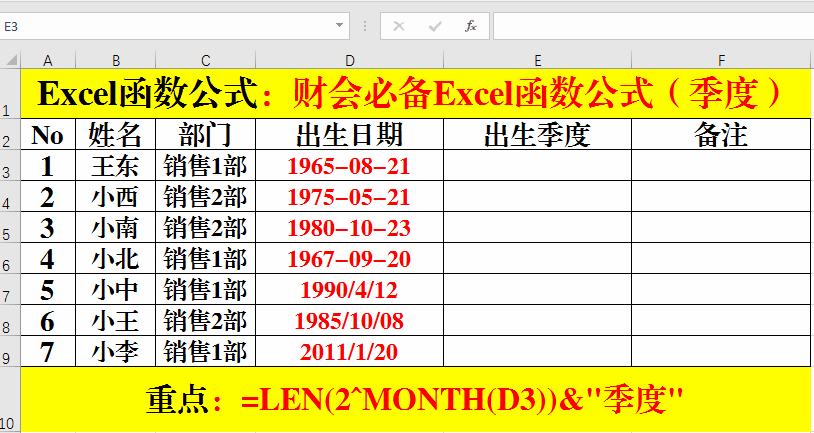The width and height of the screenshot is (814, 433).
Task: Select column D header
Action: tap(350, 60)
